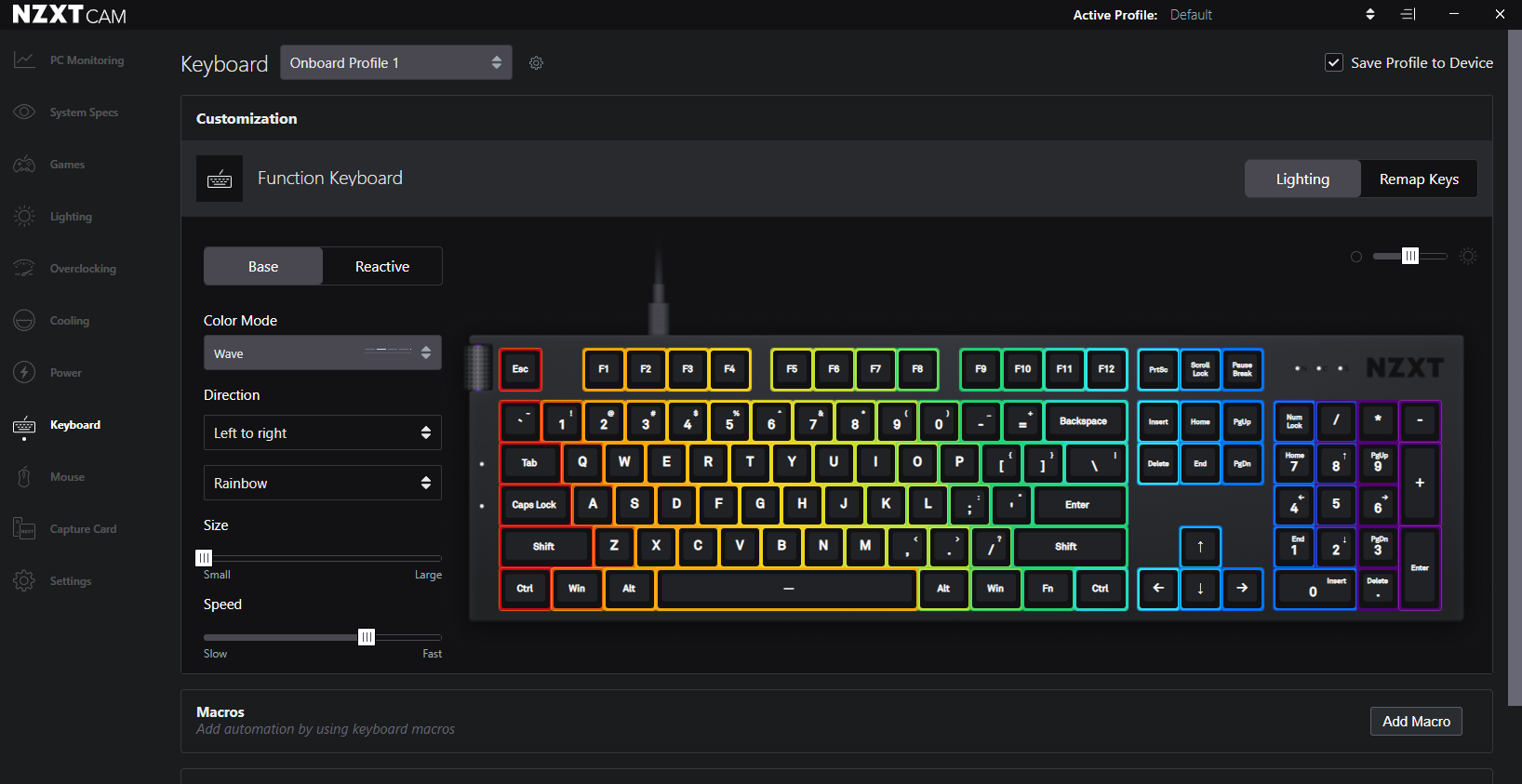Click the Macros heading text
Viewport: 1522px width, 784px height.
click(x=220, y=711)
